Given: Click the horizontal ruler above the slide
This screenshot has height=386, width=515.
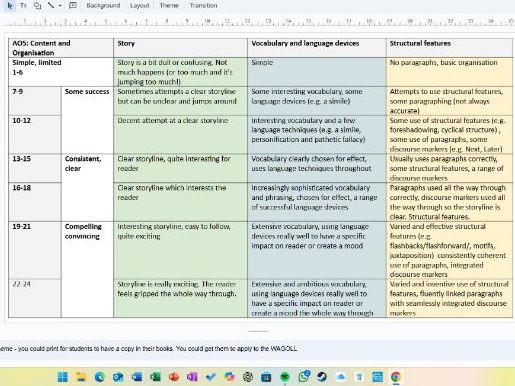Looking at the screenshot, I should [x=257, y=21].
